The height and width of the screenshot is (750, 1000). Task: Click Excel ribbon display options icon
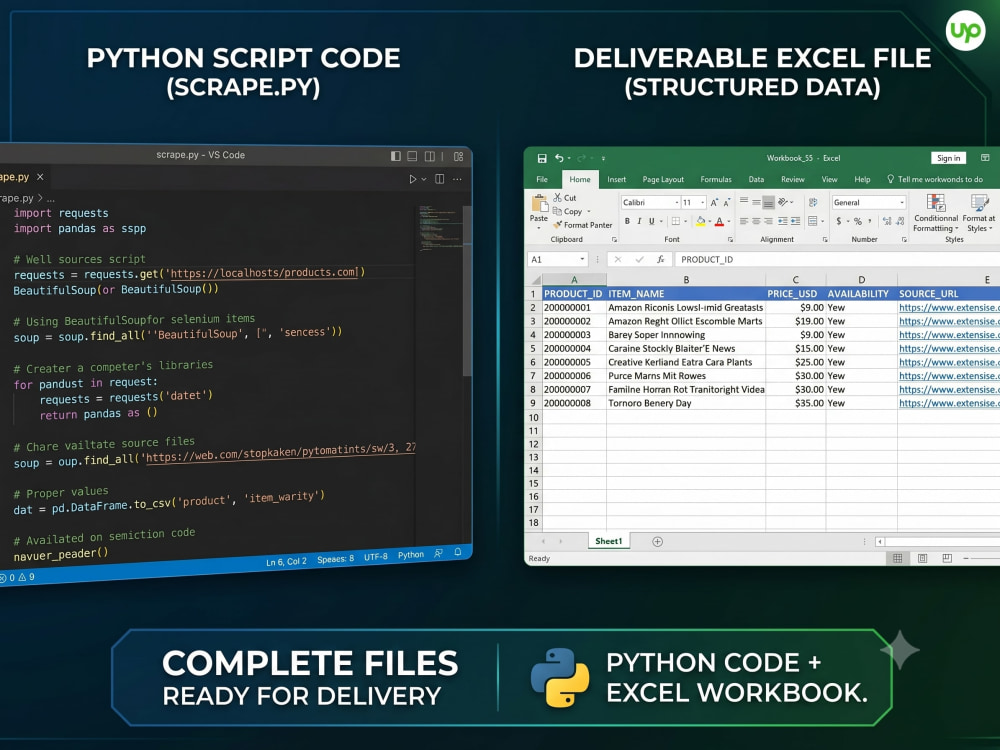[x=985, y=158]
